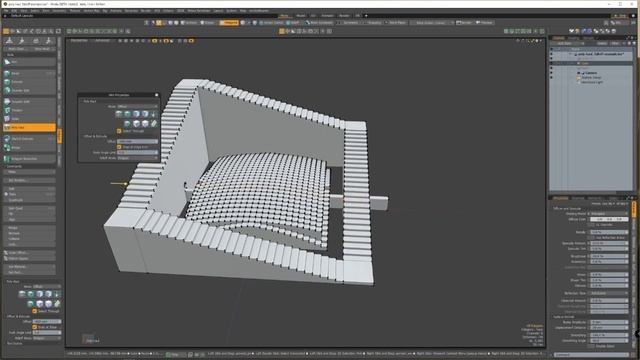Screen dimensions: 640x360
Task: Select the Sketch Extrude tool
Action: (29, 139)
